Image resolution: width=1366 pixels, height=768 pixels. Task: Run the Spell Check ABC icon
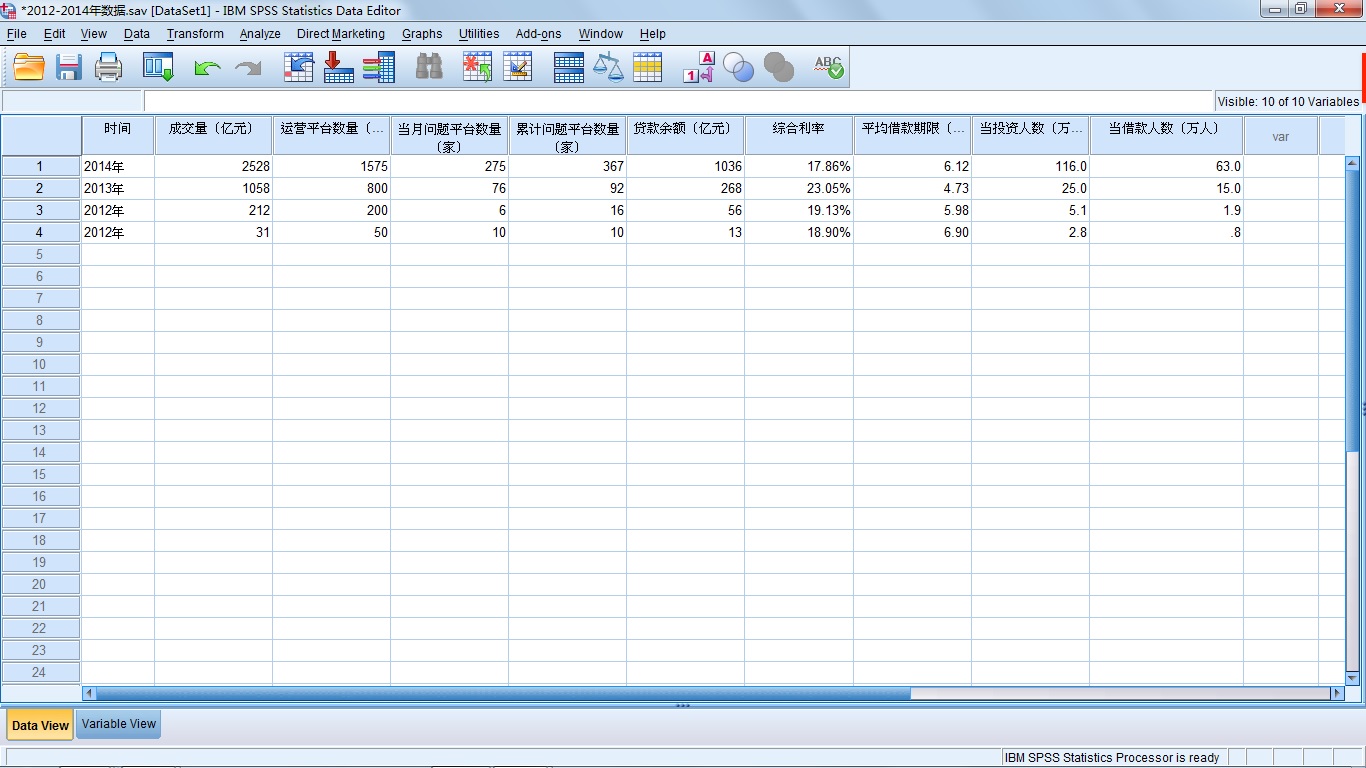(828, 67)
